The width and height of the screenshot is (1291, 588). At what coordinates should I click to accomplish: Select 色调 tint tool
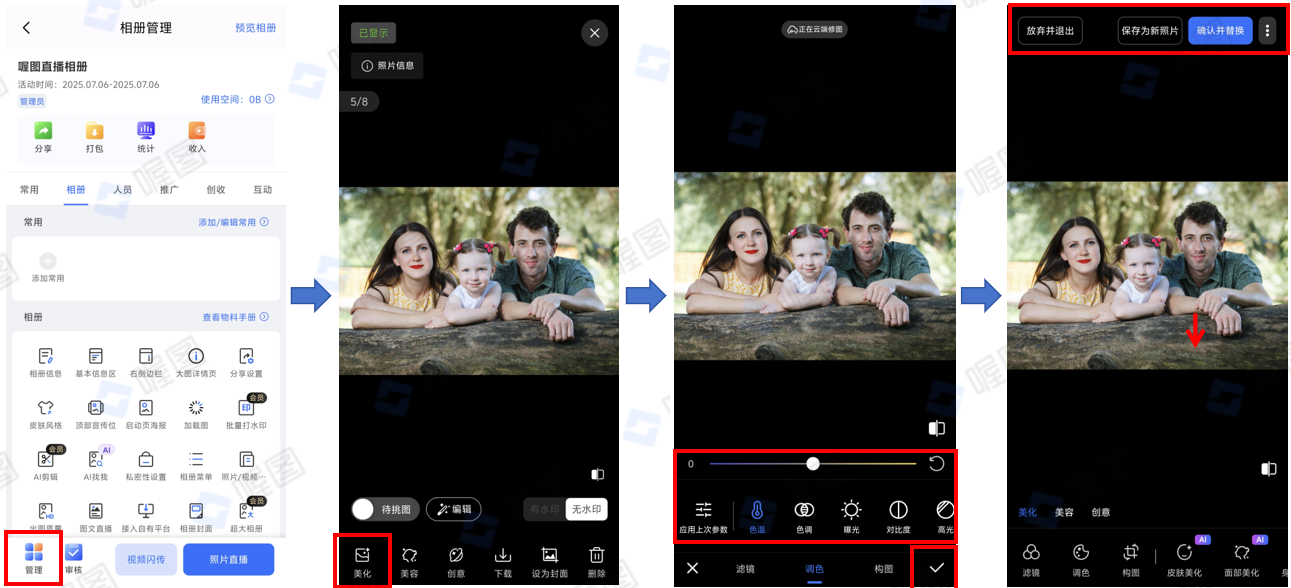tap(804, 510)
